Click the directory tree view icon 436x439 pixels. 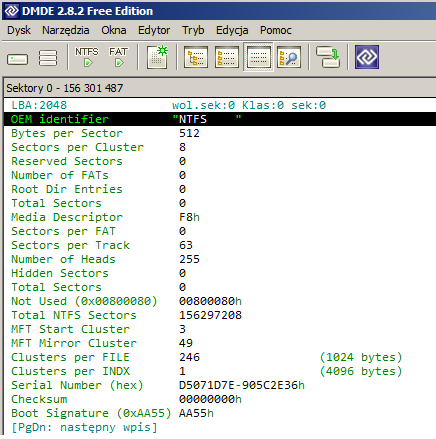point(196,57)
